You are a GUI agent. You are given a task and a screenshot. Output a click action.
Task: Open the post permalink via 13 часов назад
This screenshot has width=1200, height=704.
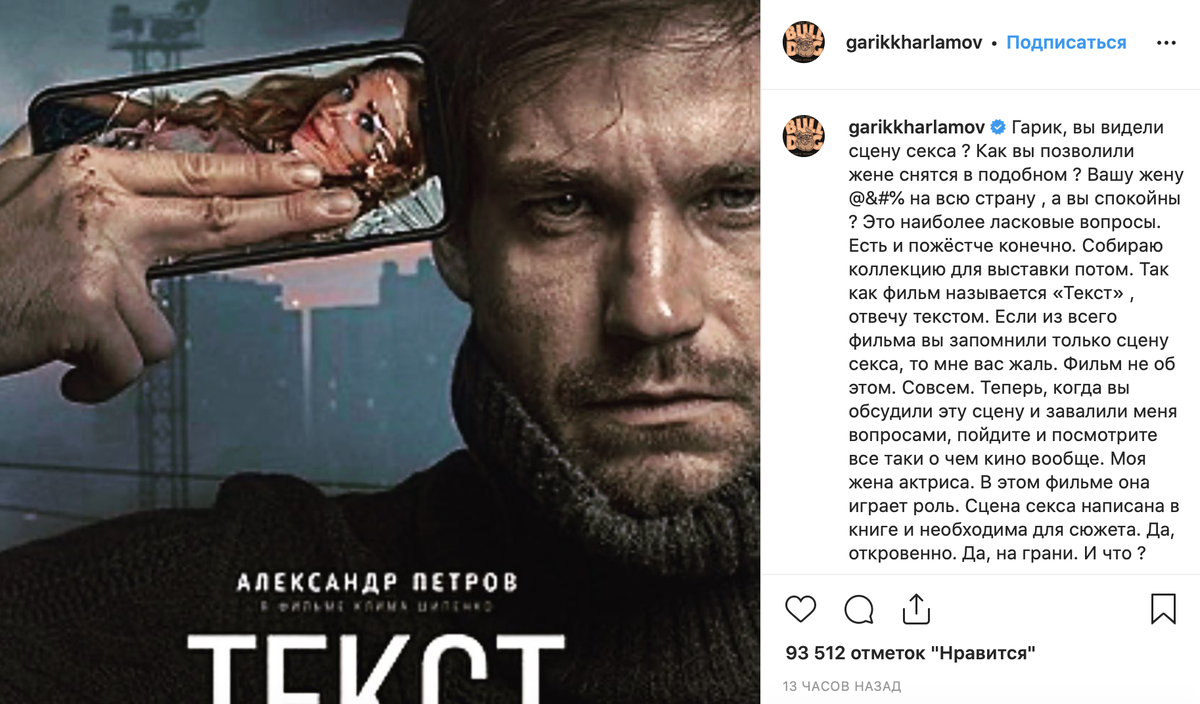[x=843, y=686]
